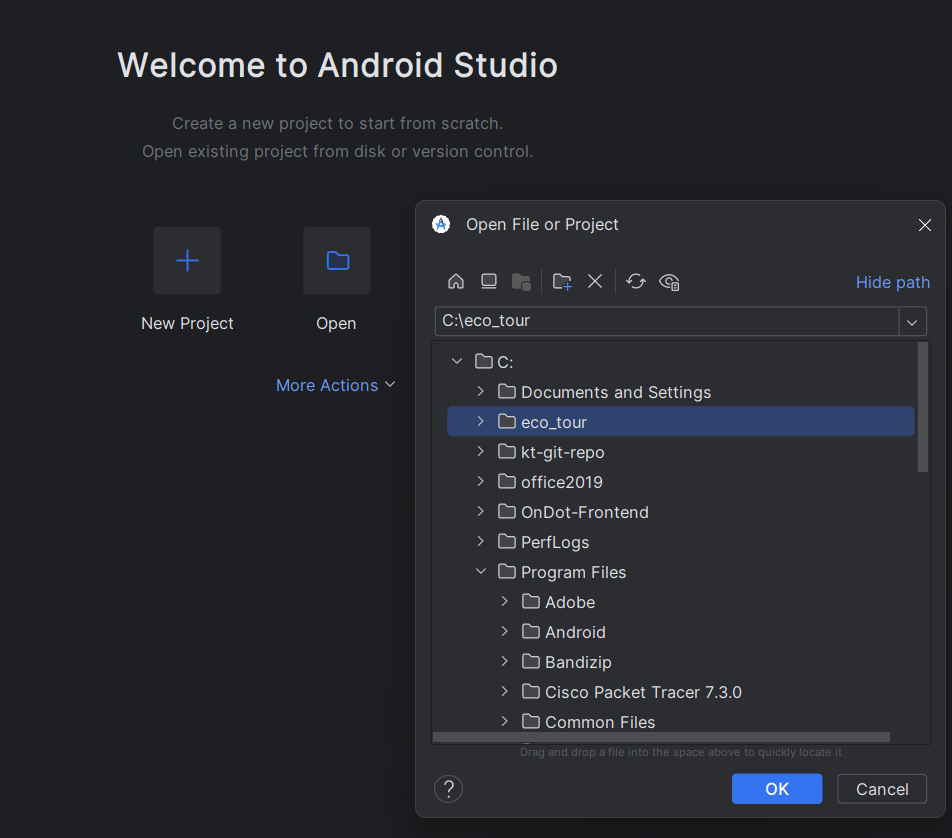Viewport: 952px width, 838px height.
Task: Click the file tree horizontal scrollbar
Action: [661, 737]
